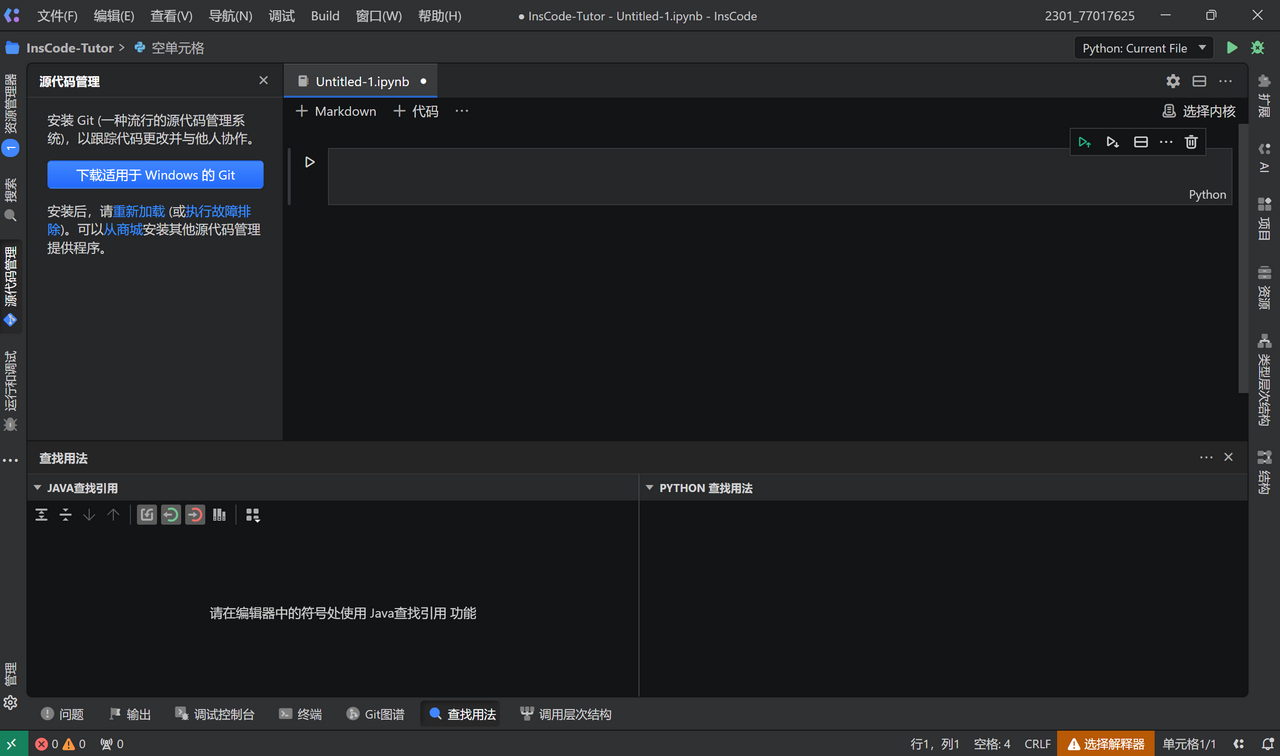The height and width of the screenshot is (756, 1280).
Task: Open notebook settings gear icon
Action: click(1173, 81)
